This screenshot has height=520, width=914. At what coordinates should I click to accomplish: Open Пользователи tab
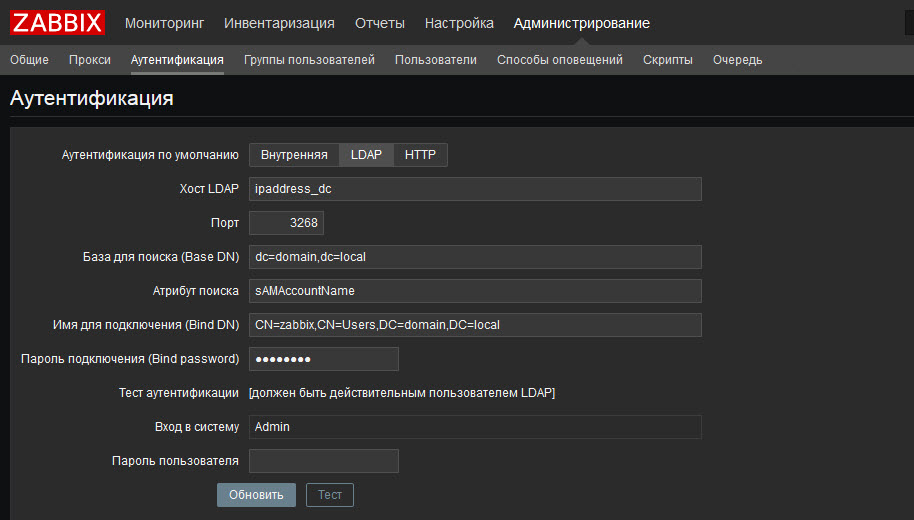pos(435,59)
